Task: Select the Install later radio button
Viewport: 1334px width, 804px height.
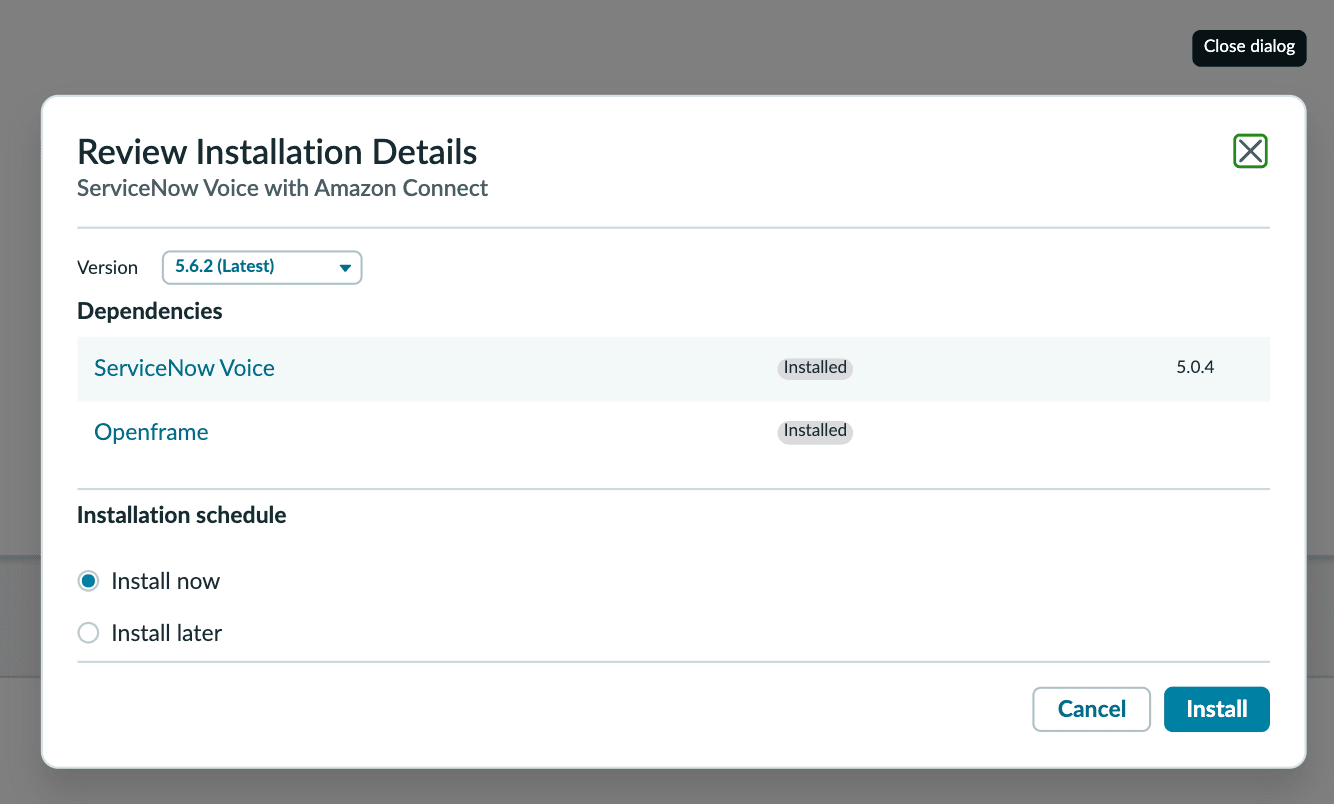Action: pyautogui.click(x=89, y=633)
